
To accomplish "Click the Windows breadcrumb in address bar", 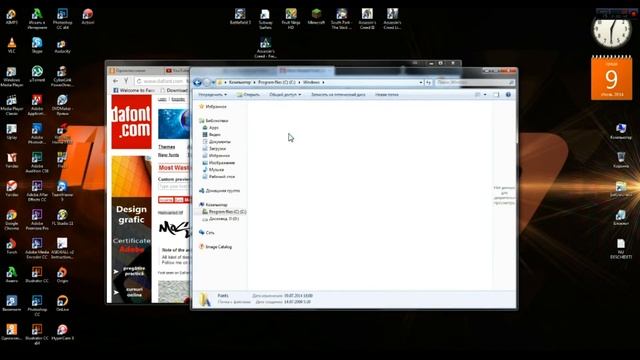I will pos(311,82).
